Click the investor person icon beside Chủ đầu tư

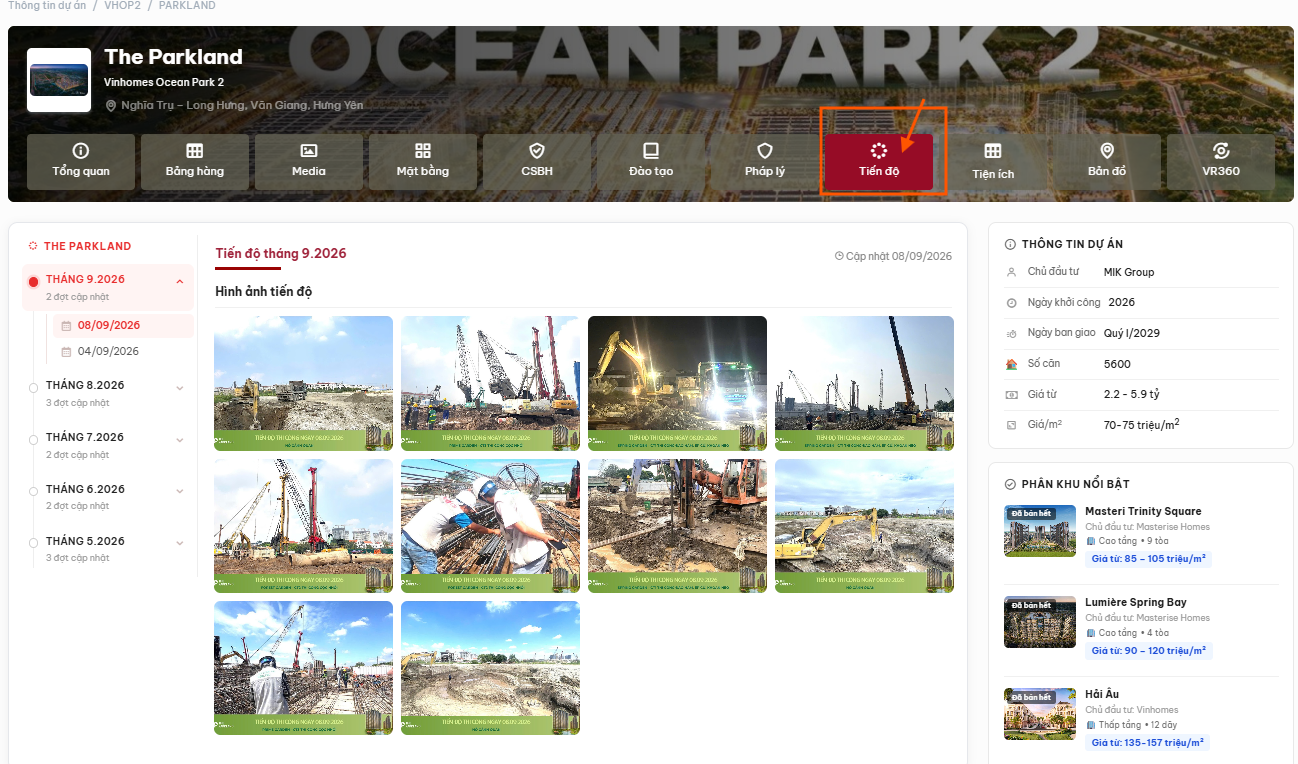click(1011, 272)
